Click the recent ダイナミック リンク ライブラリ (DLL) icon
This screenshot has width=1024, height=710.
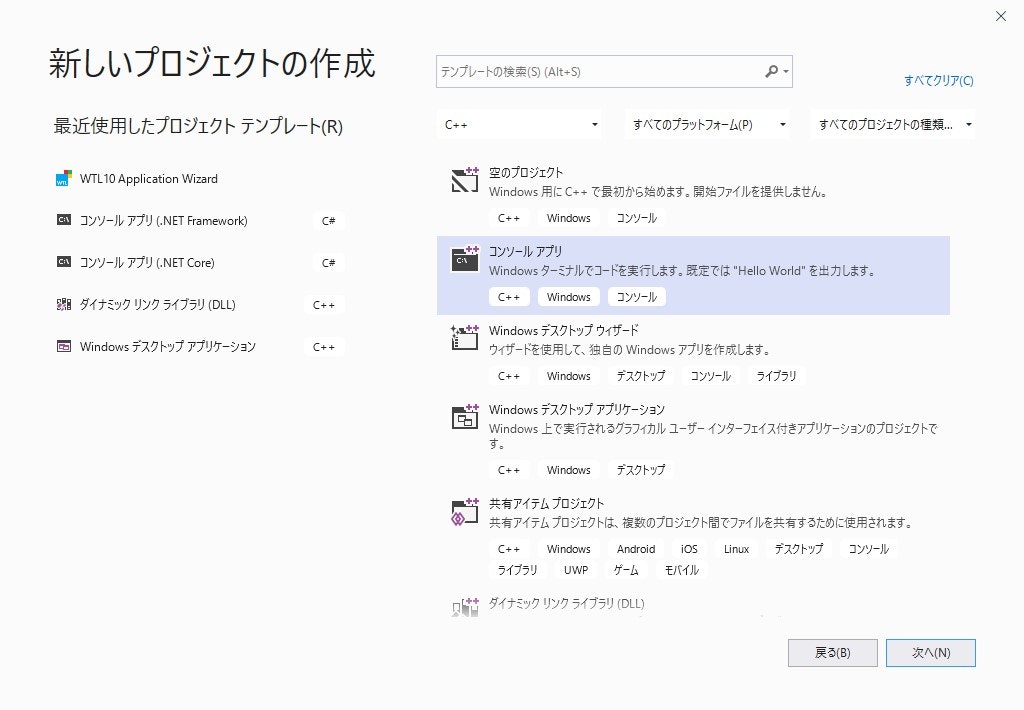[x=63, y=304]
